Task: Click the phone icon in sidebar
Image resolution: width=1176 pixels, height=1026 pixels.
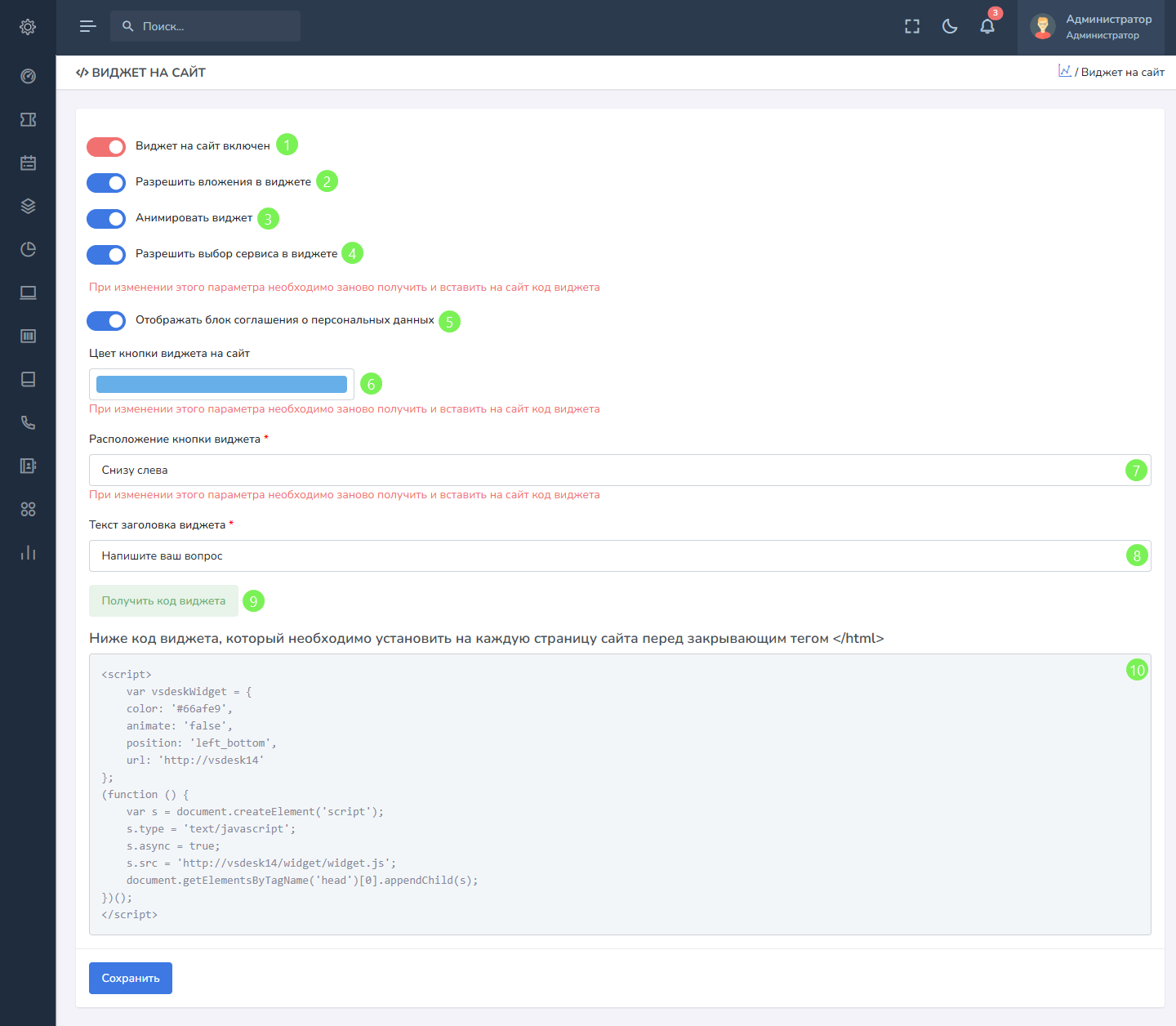Action: [x=28, y=423]
